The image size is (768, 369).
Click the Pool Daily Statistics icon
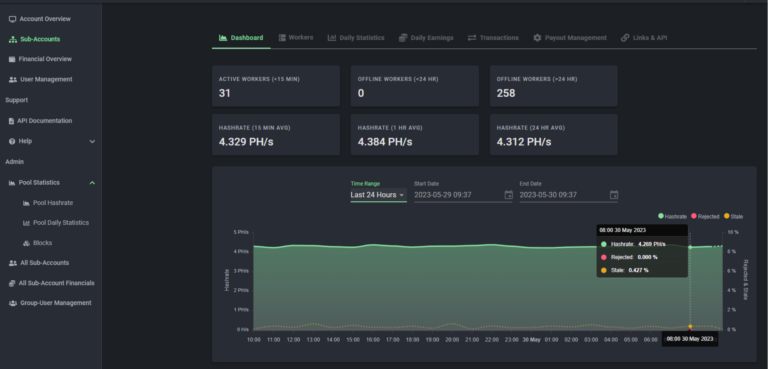tap(26, 223)
